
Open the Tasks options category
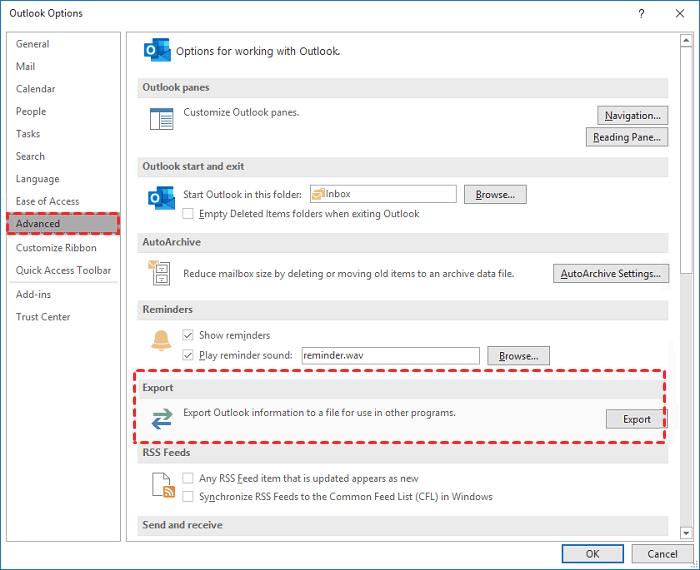(x=63, y=133)
